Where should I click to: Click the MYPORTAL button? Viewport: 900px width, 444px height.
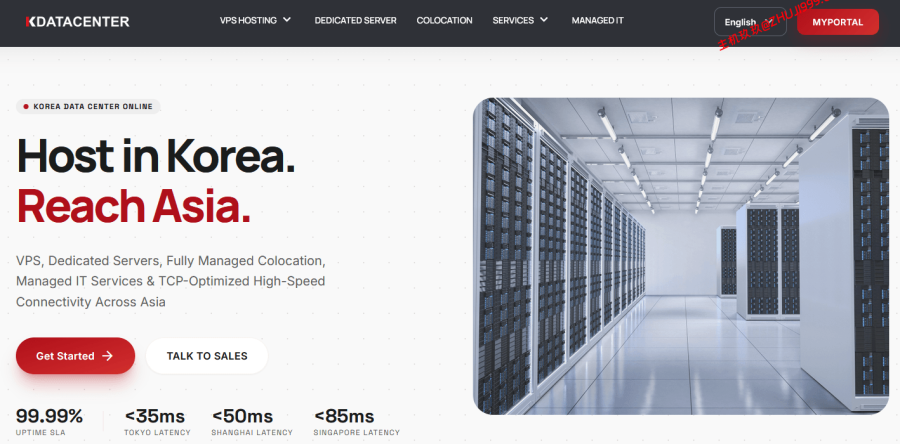tap(837, 22)
